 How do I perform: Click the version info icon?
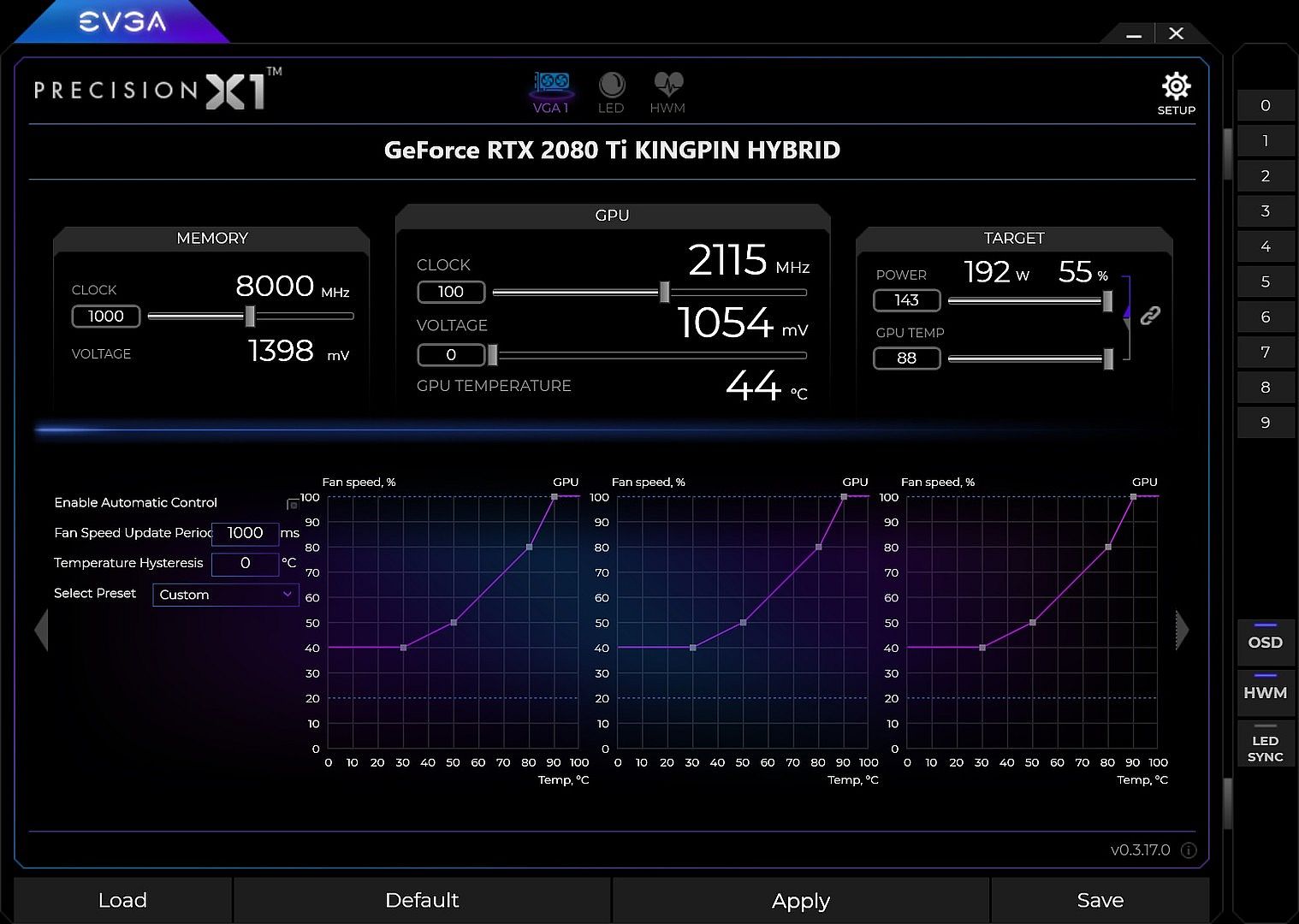pyautogui.click(x=1189, y=850)
